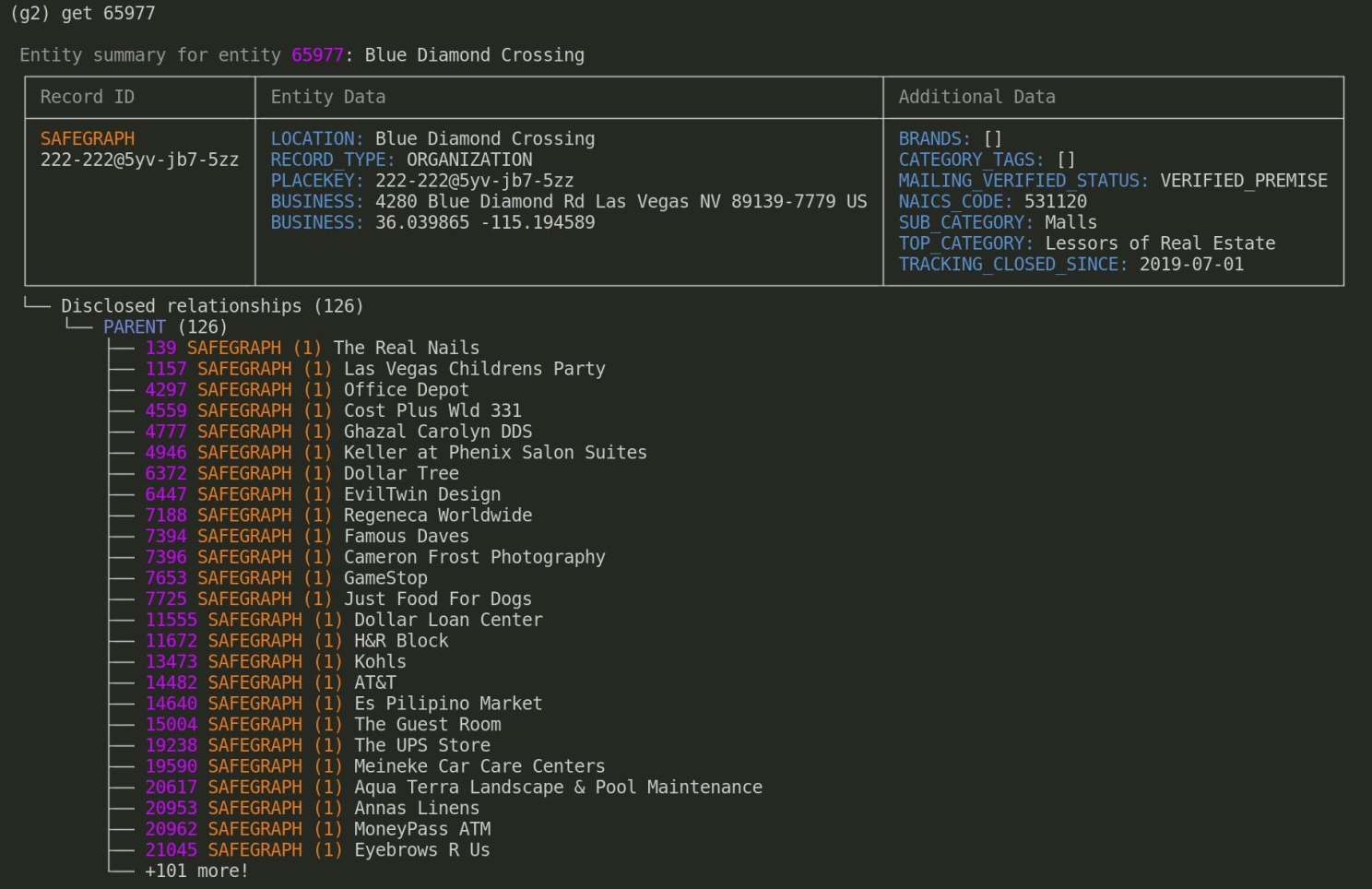This screenshot has width=1372, height=889.
Task: Click Disclosed relationships (126) tree node
Action: point(212,306)
